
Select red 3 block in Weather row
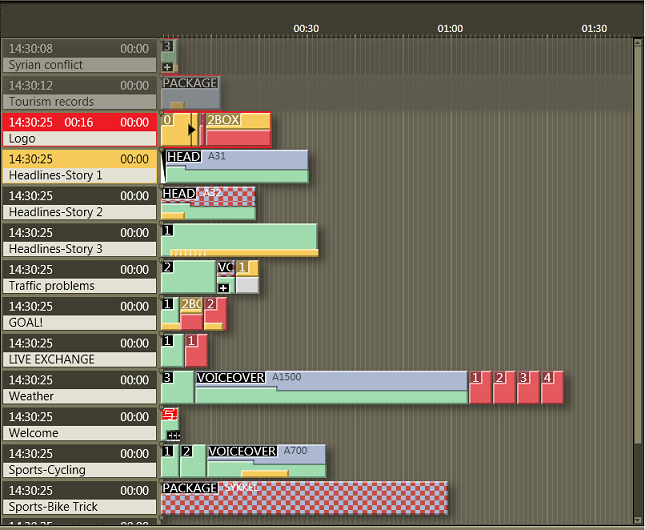pos(528,387)
